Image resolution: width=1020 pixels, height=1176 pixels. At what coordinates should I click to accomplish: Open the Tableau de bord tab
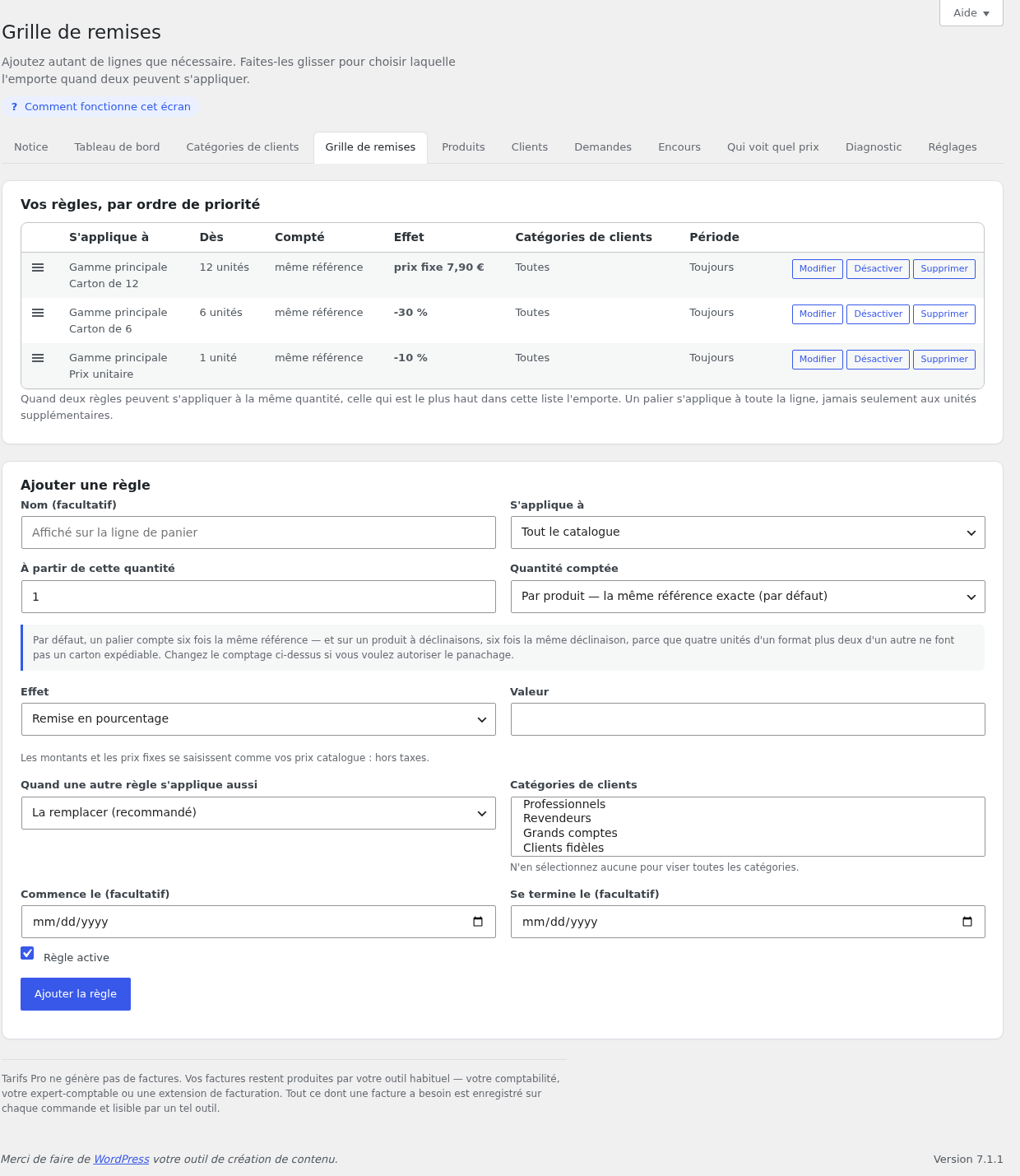click(117, 147)
